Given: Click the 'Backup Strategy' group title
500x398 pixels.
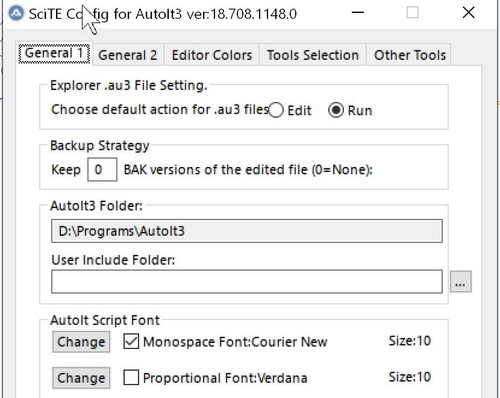Looking at the screenshot, I should pyautogui.click(x=100, y=146).
